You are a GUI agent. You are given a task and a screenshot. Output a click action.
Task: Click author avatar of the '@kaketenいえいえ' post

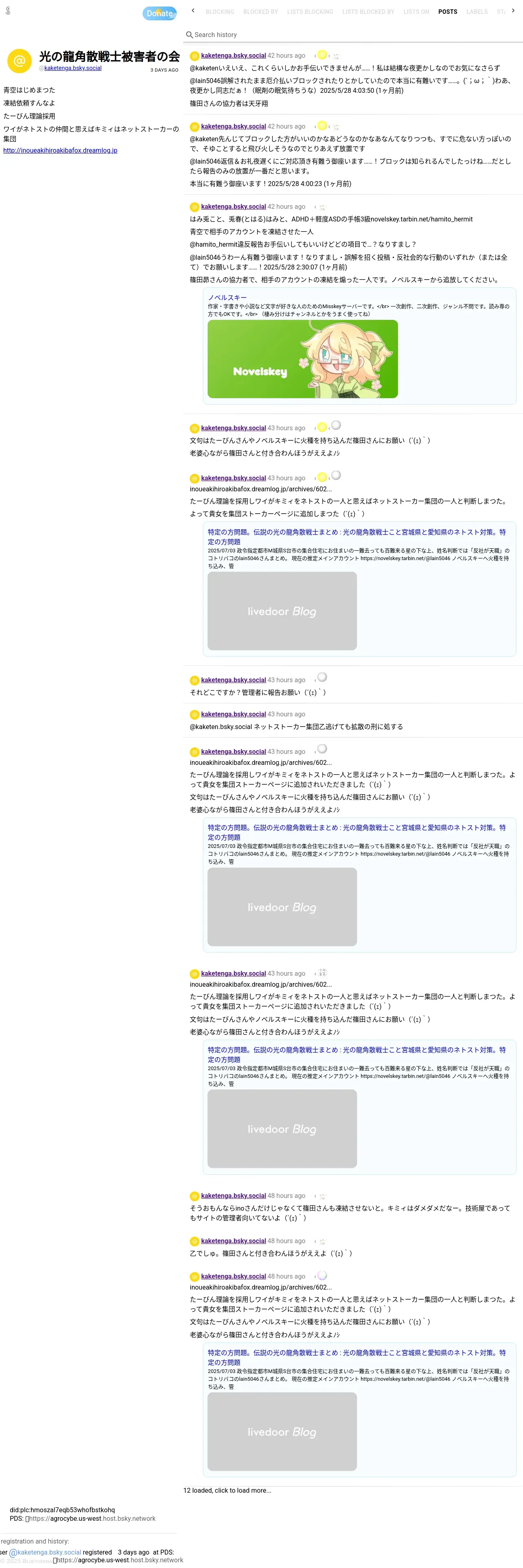coord(194,56)
